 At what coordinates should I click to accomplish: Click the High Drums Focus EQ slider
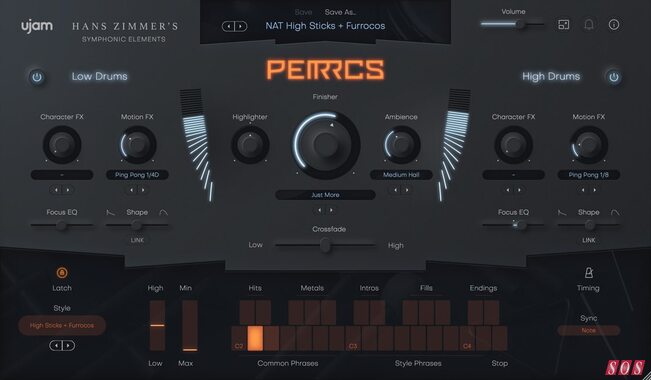coord(514,226)
